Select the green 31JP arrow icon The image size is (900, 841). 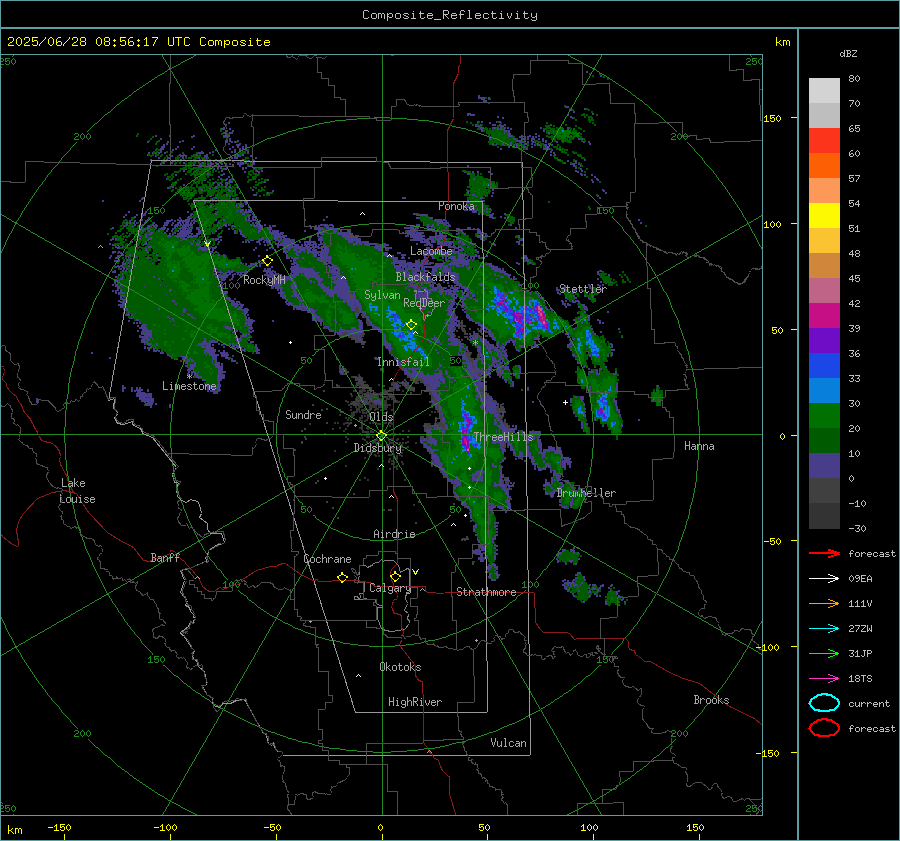(824, 653)
